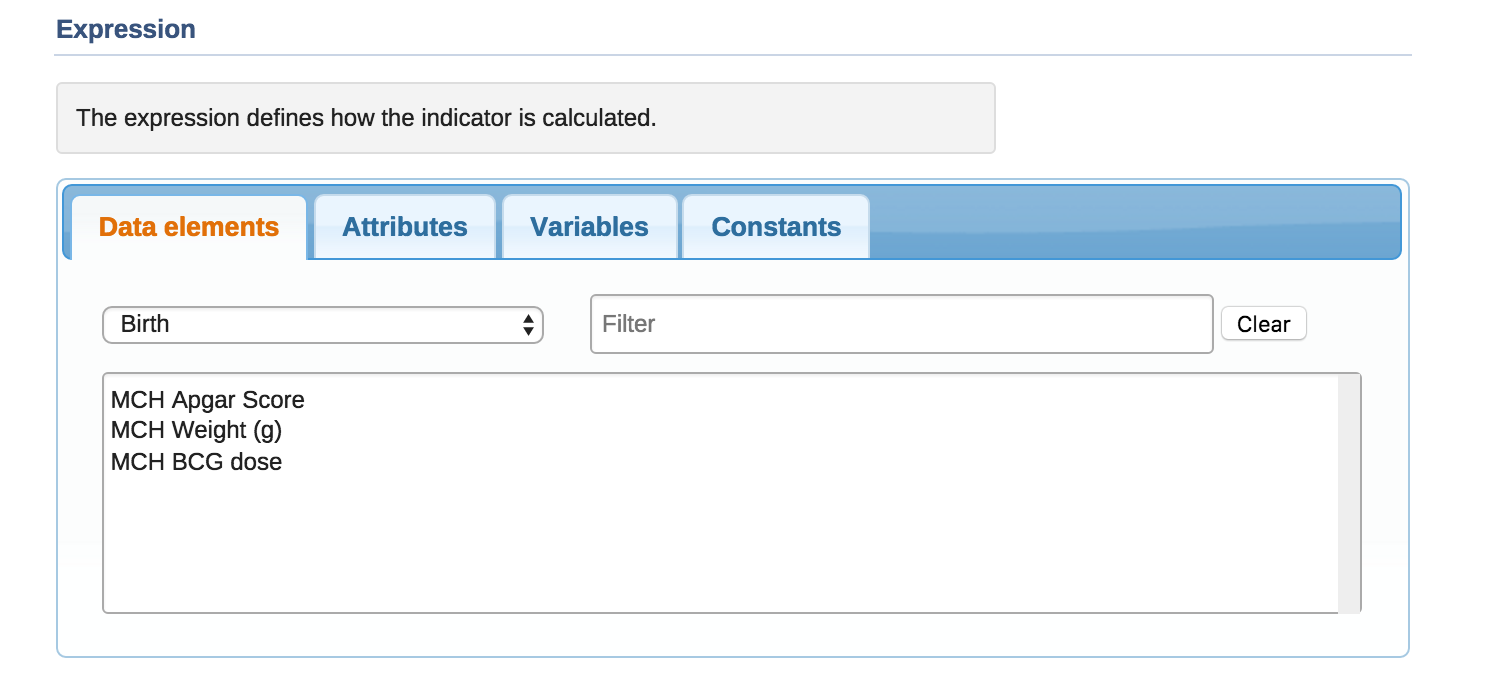The height and width of the screenshot is (696, 1504).
Task: Go to the Constants tab
Action: (776, 228)
